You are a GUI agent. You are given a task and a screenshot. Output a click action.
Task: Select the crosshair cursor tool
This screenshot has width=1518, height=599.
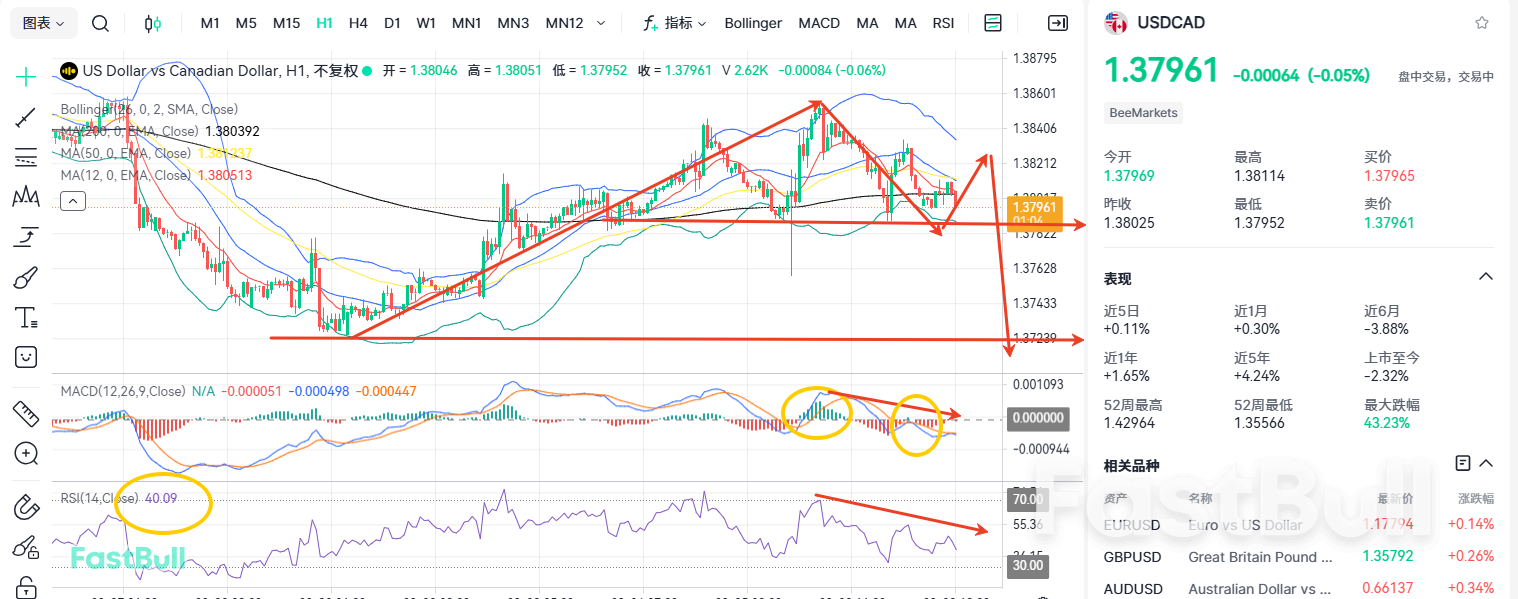click(25, 77)
